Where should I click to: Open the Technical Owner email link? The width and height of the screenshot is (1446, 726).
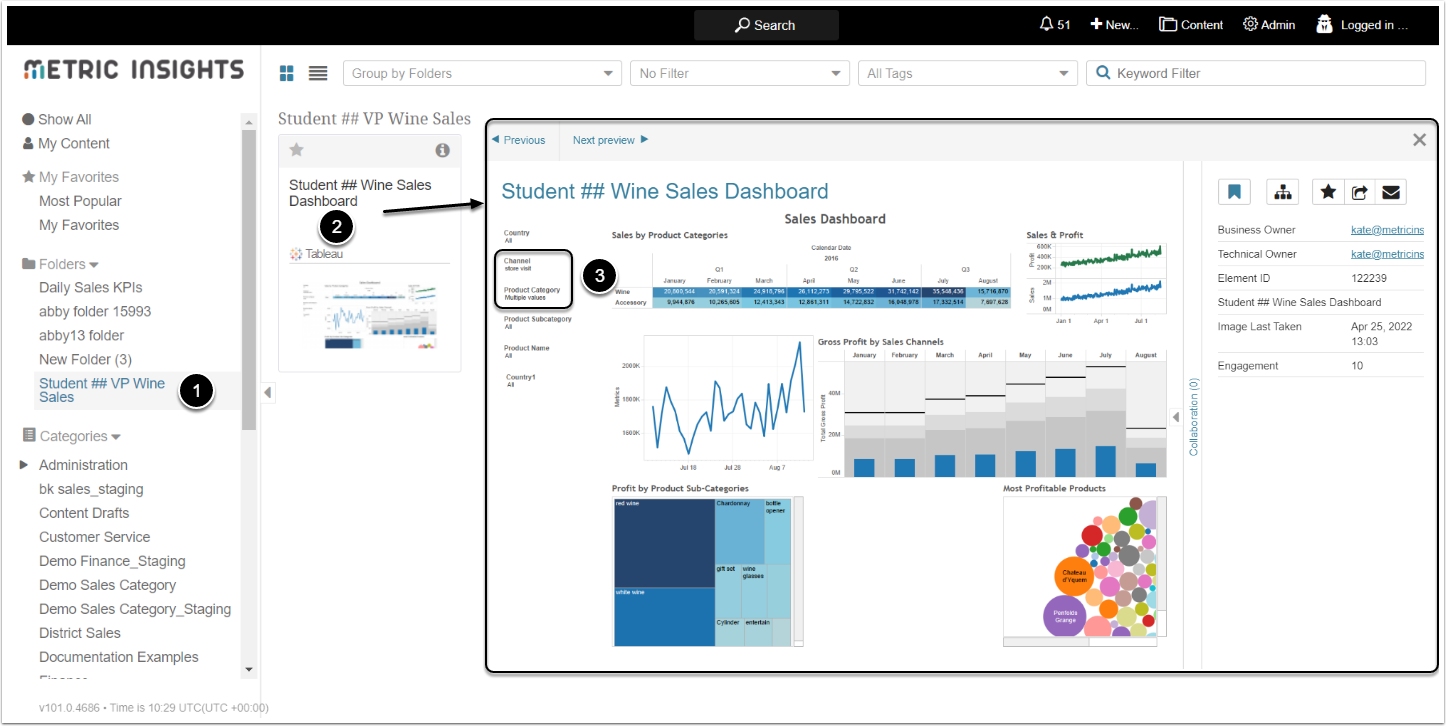pos(1387,254)
